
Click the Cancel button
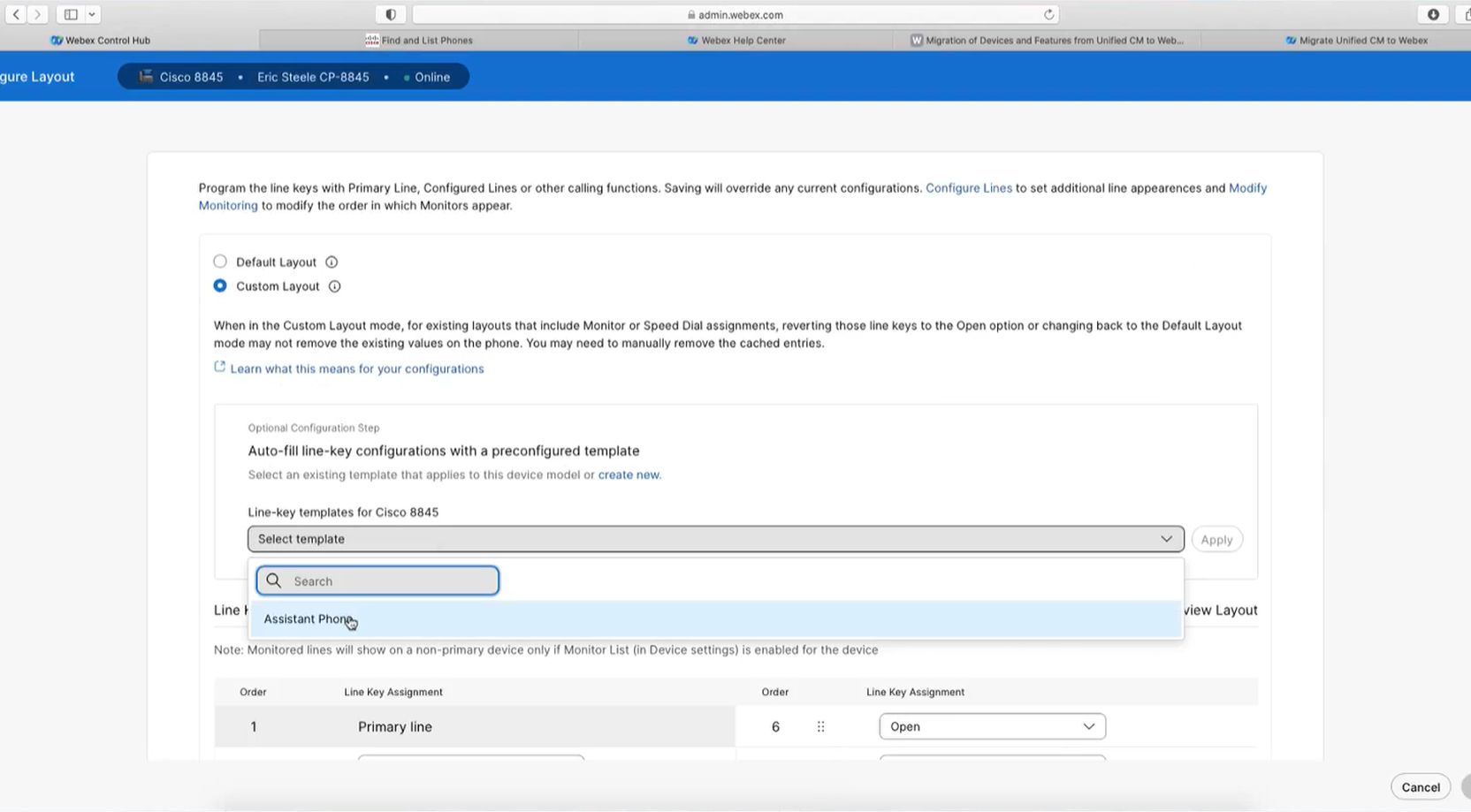tap(1420, 787)
